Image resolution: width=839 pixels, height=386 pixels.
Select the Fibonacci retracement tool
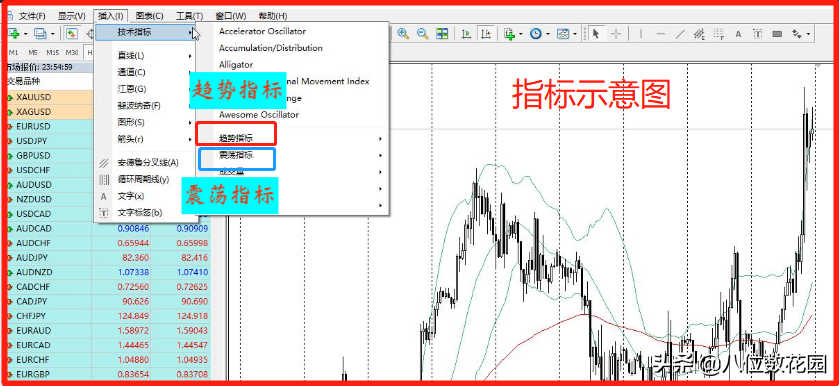(x=719, y=34)
